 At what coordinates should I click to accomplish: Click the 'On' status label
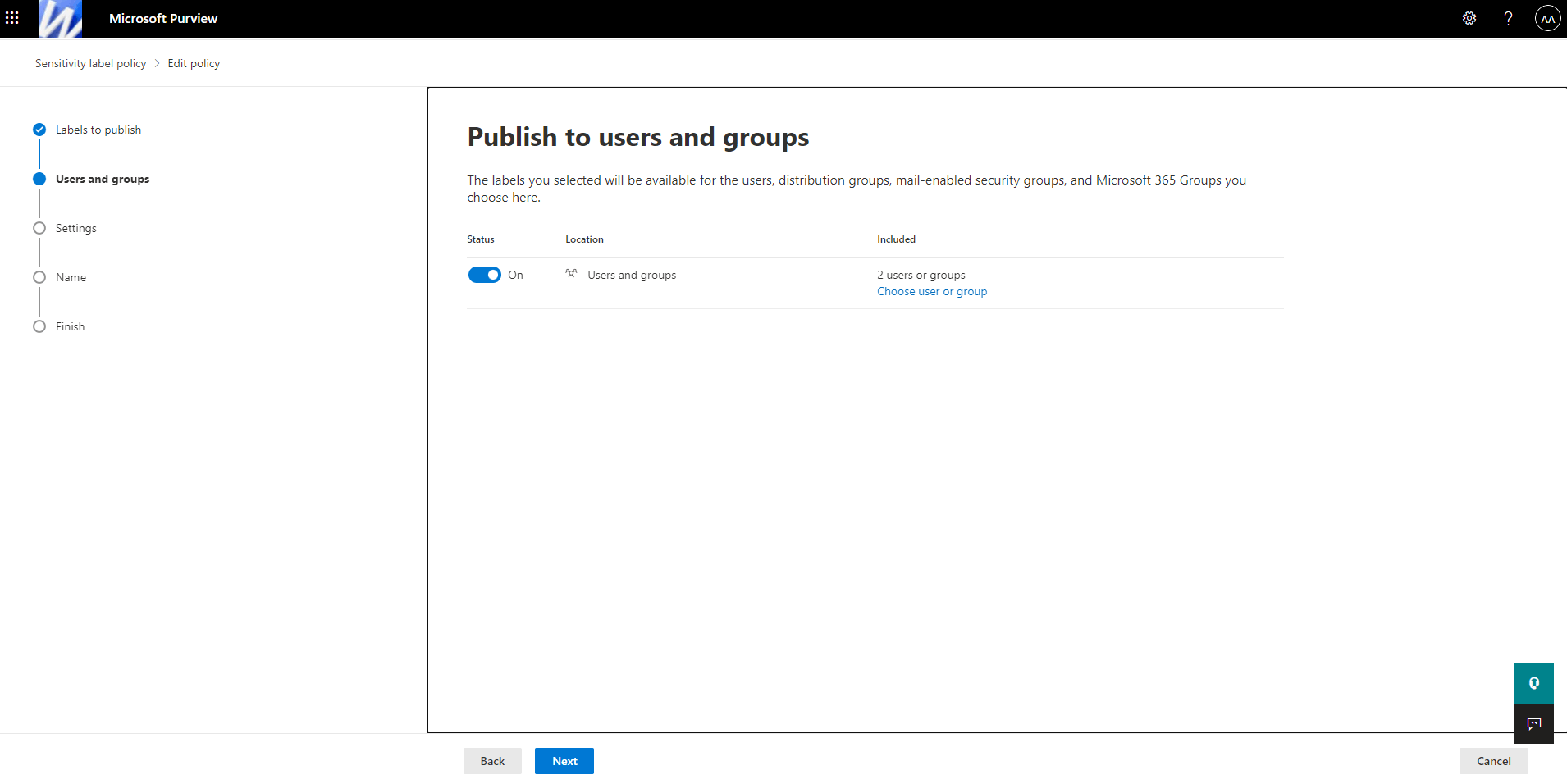pyautogui.click(x=515, y=275)
